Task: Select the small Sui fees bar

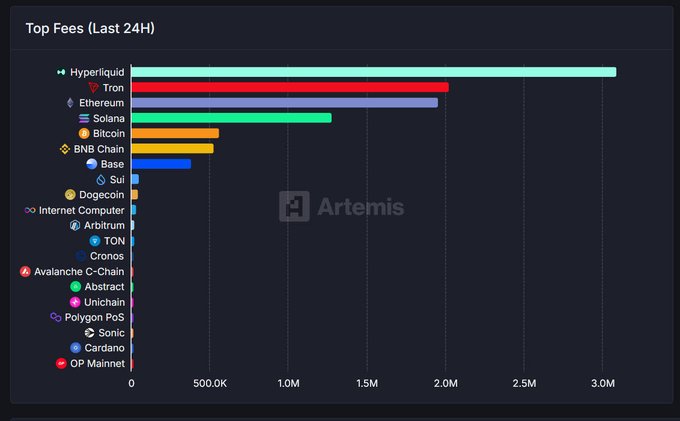Action: 135,179
